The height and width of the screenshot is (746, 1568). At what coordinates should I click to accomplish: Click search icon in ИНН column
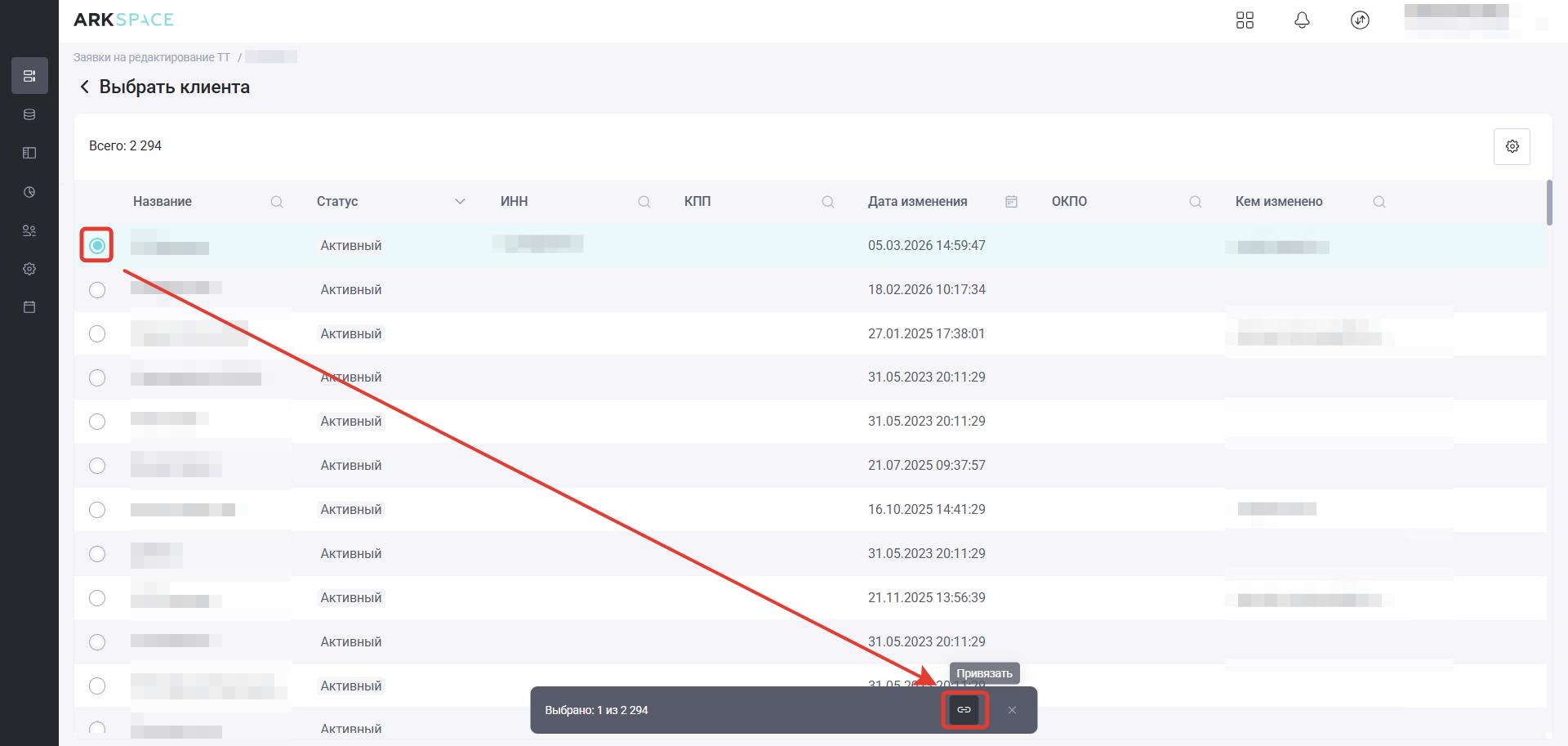(644, 202)
